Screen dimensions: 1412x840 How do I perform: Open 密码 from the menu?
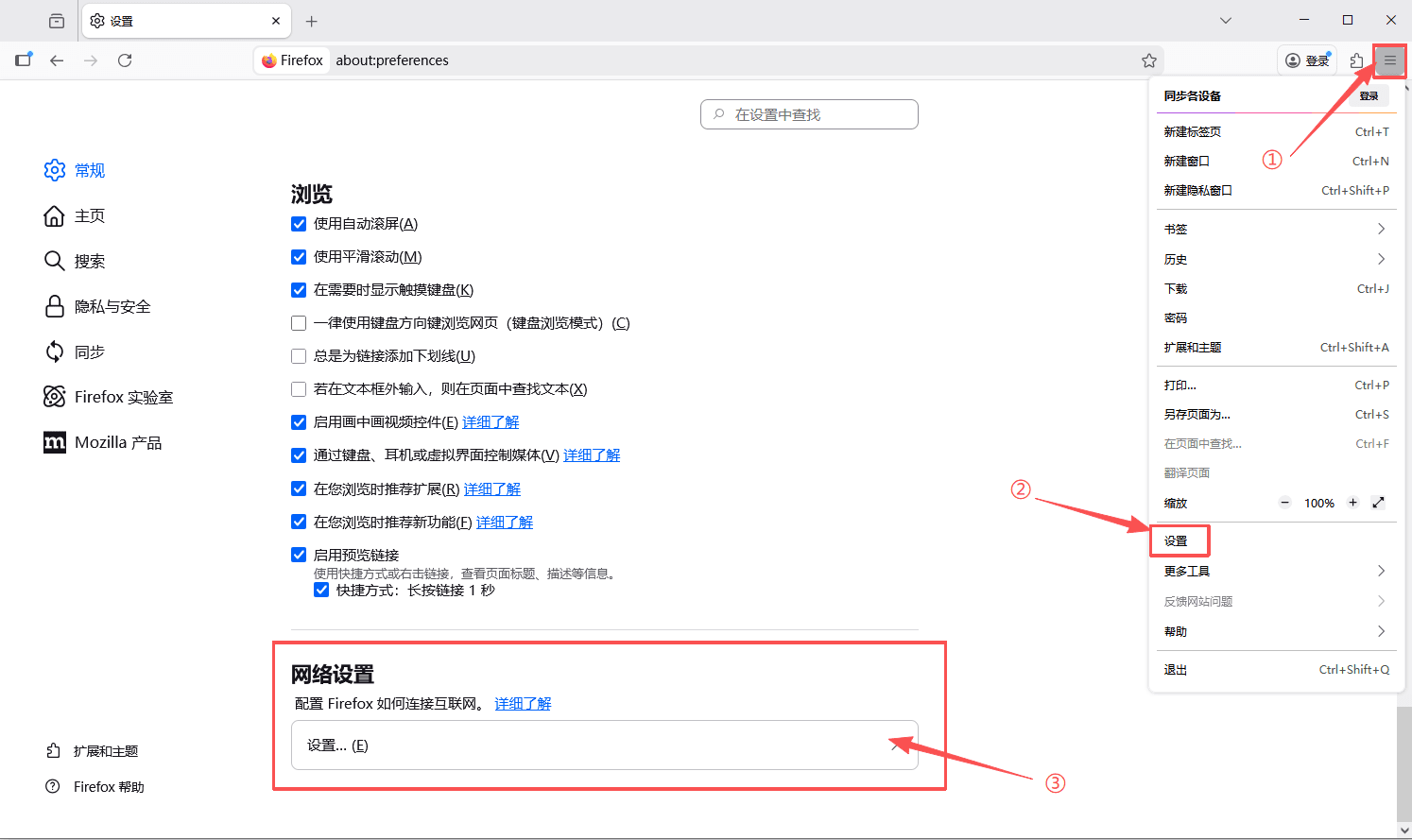tap(1276, 318)
